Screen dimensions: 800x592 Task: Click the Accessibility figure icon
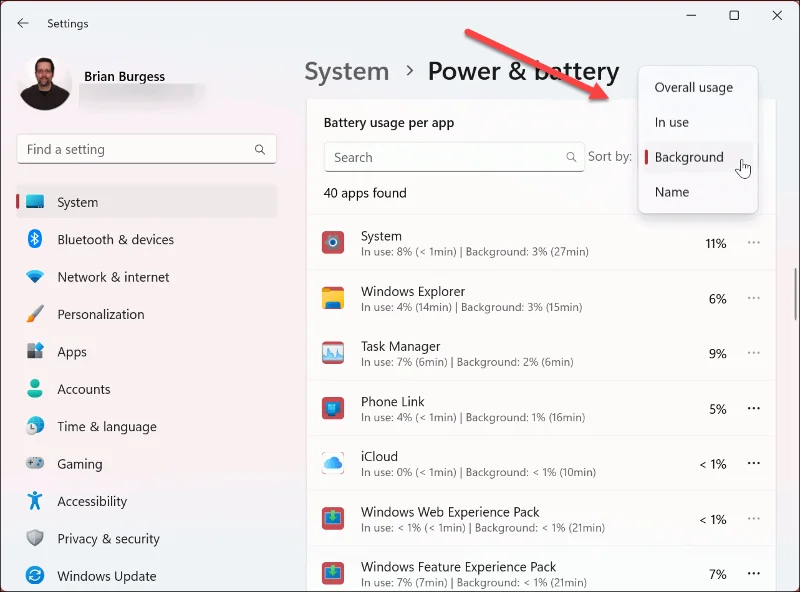pos(35,500)
